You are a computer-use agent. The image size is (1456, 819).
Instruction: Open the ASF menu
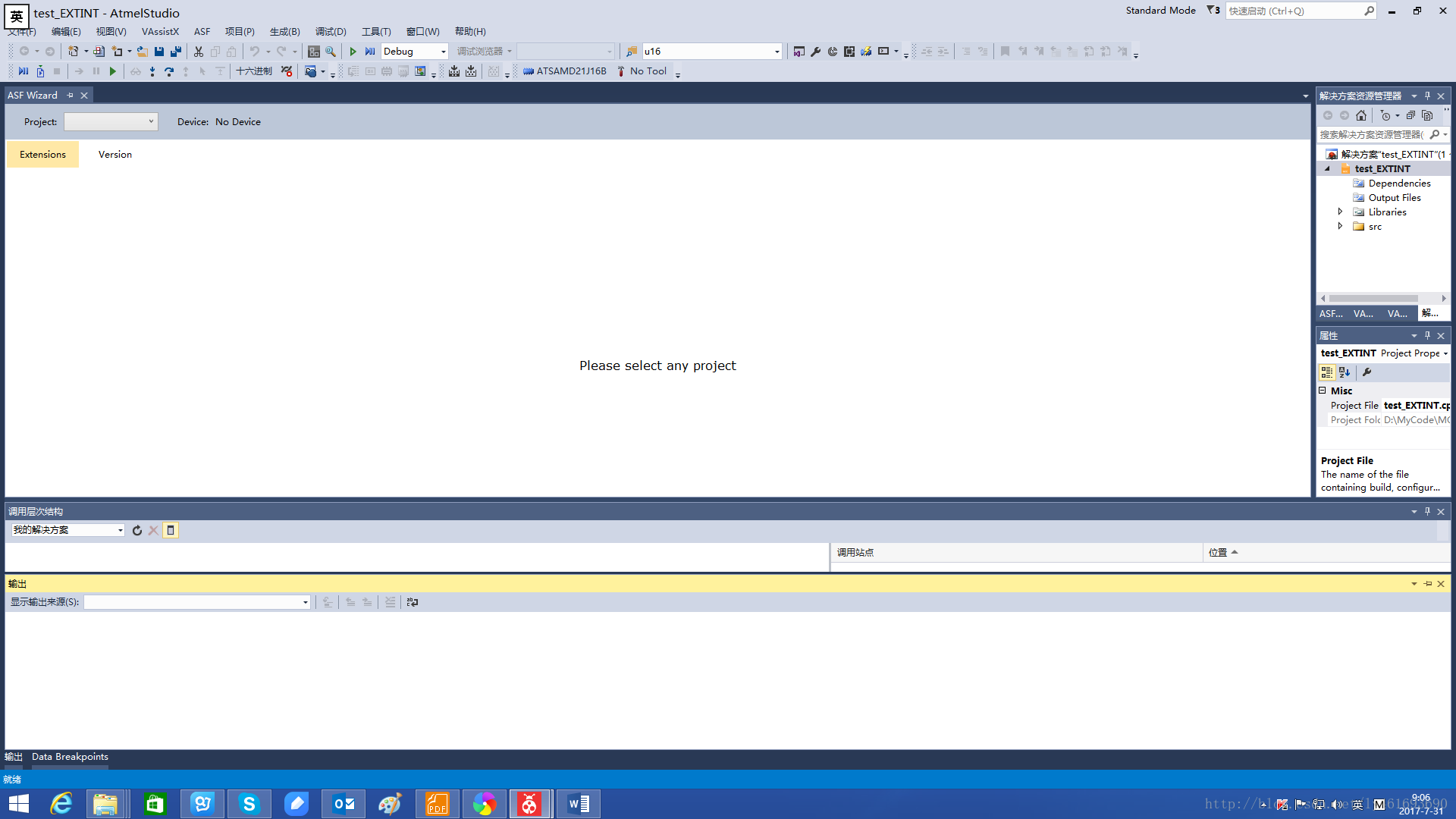click(202, 32)
